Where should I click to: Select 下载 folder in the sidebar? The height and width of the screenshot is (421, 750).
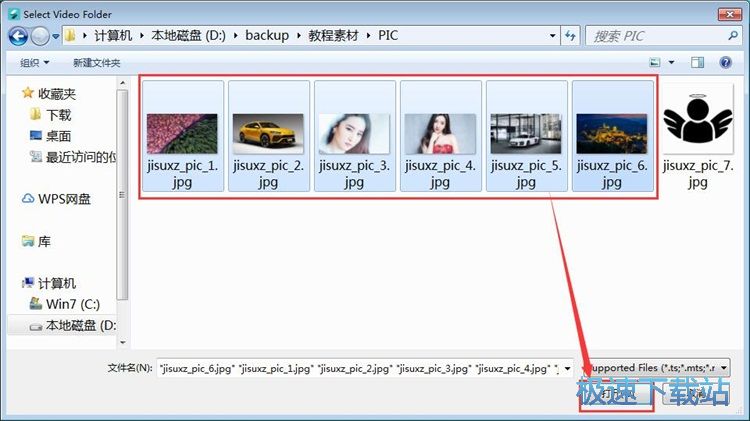coord(58,115)
